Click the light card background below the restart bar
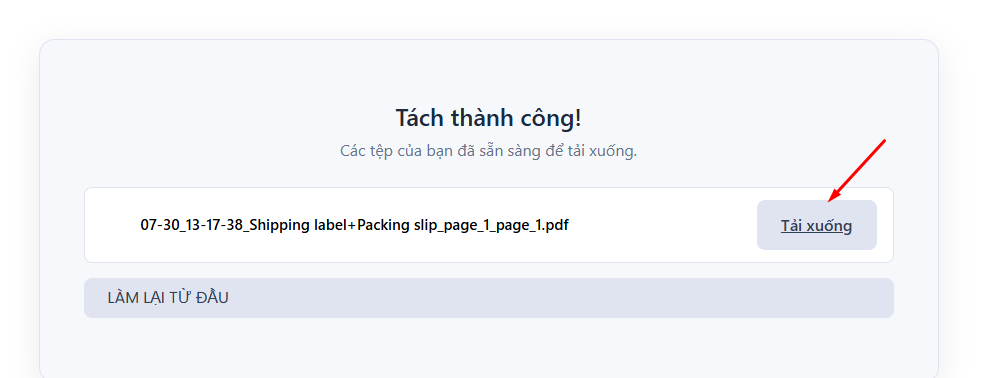The image size is (982, 378). click(x=488, y=347)
